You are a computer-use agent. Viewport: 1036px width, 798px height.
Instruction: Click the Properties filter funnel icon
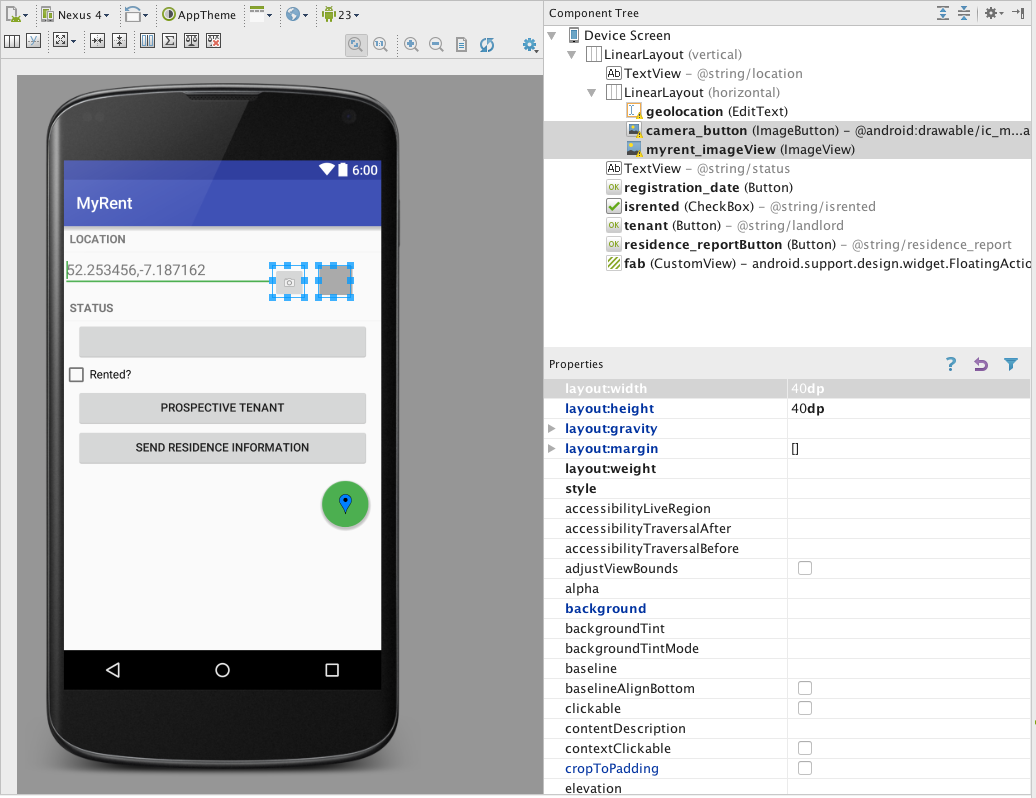pos(1011,365)
